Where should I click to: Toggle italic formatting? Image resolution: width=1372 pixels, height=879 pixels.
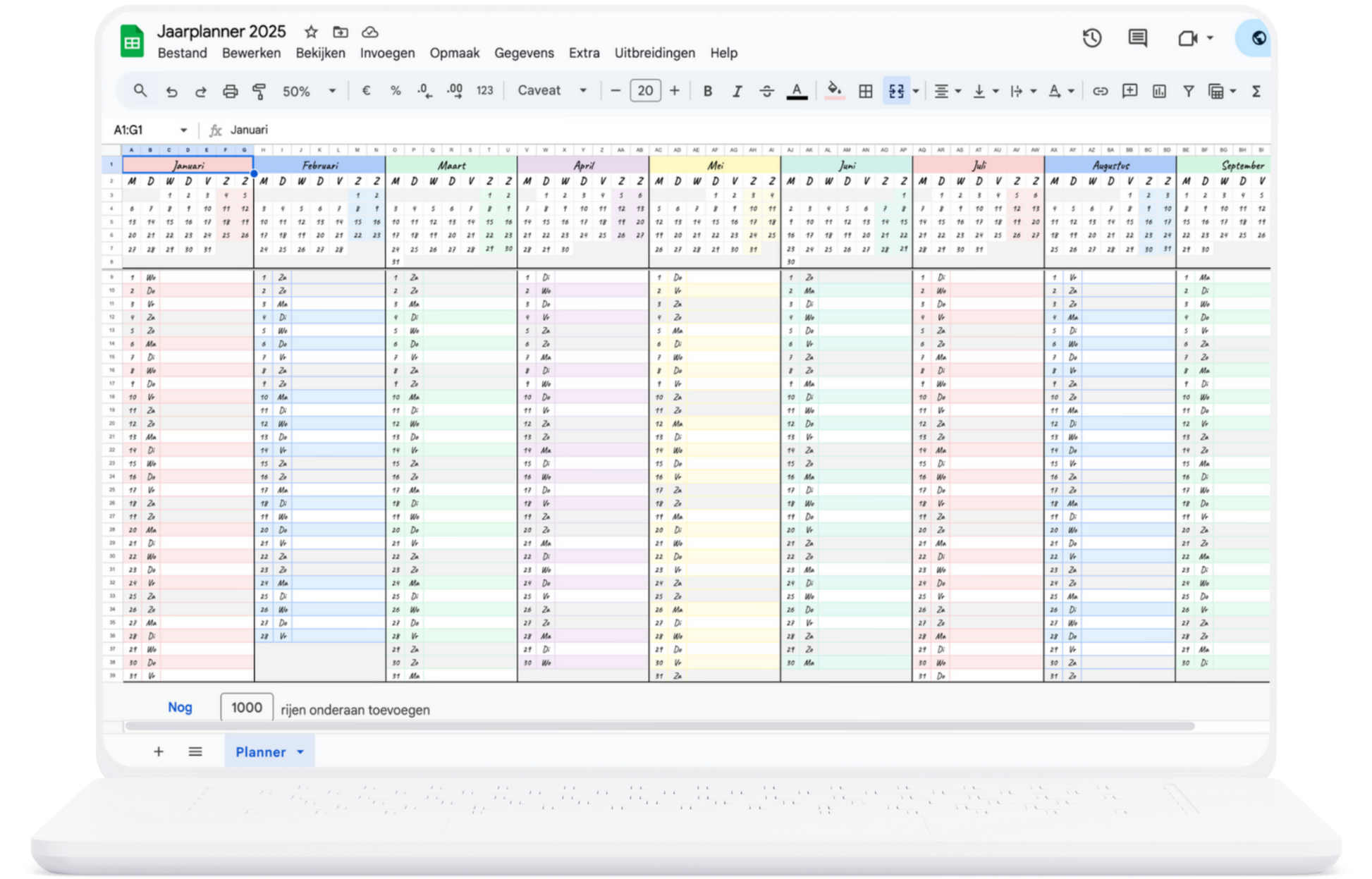click(737, 91)
